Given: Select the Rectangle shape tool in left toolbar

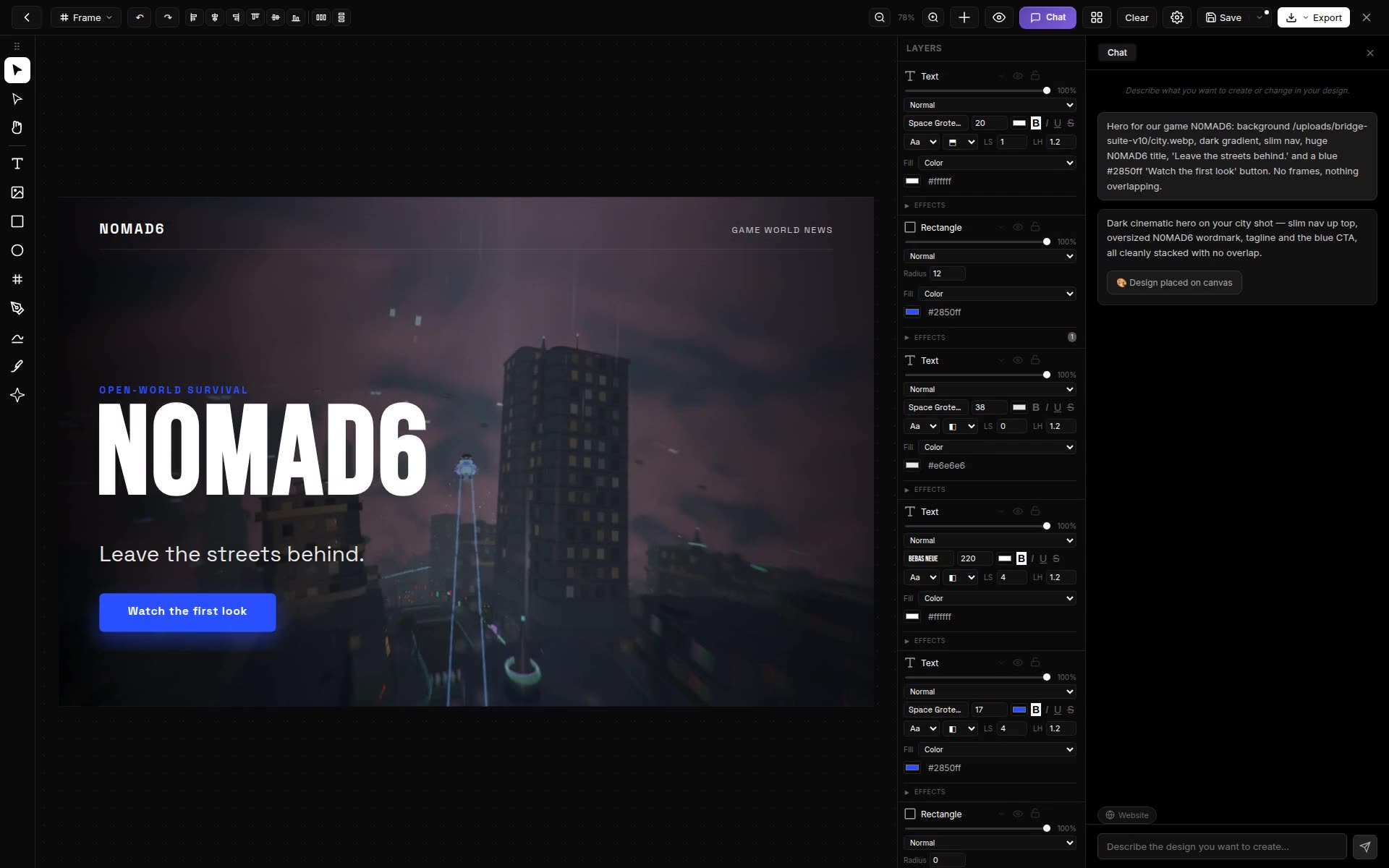Looking at the screenshot, I should tap(17, 221).
